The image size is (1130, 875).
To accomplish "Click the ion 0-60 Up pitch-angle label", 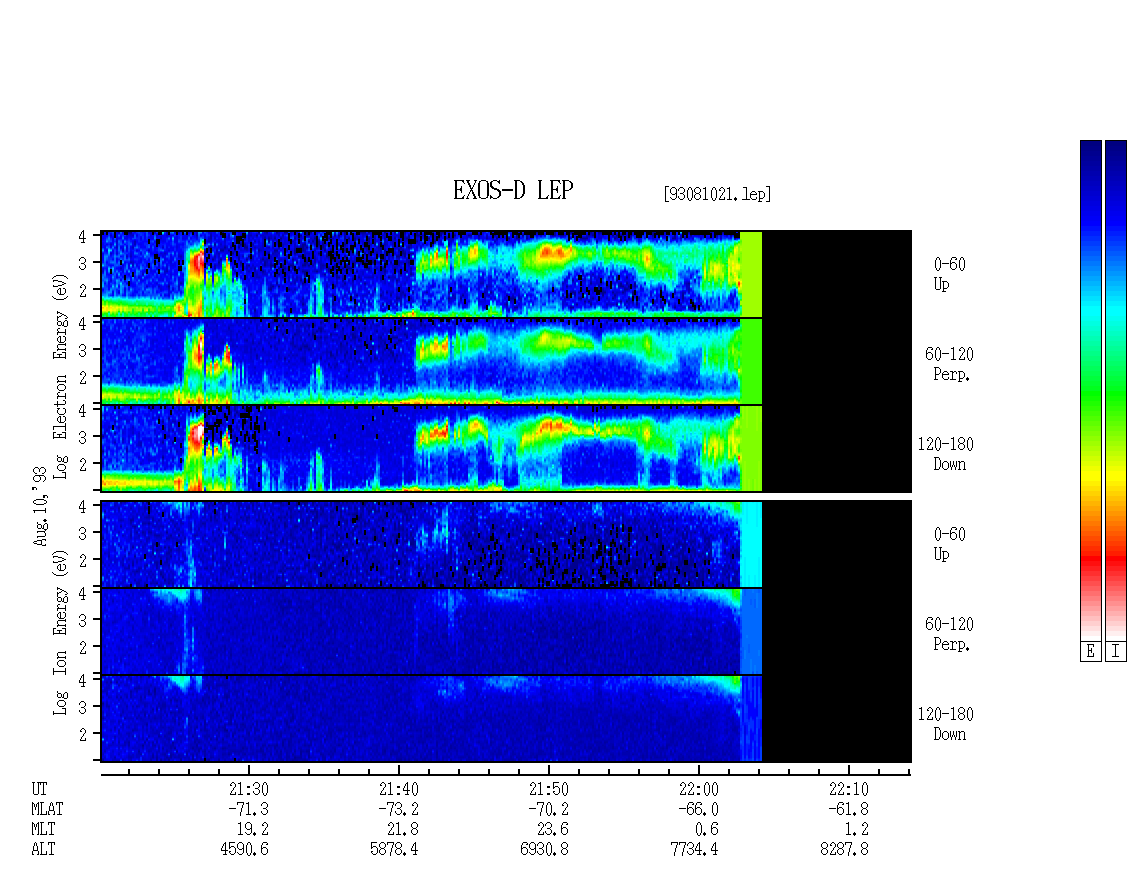I will [x=949, y=544].
